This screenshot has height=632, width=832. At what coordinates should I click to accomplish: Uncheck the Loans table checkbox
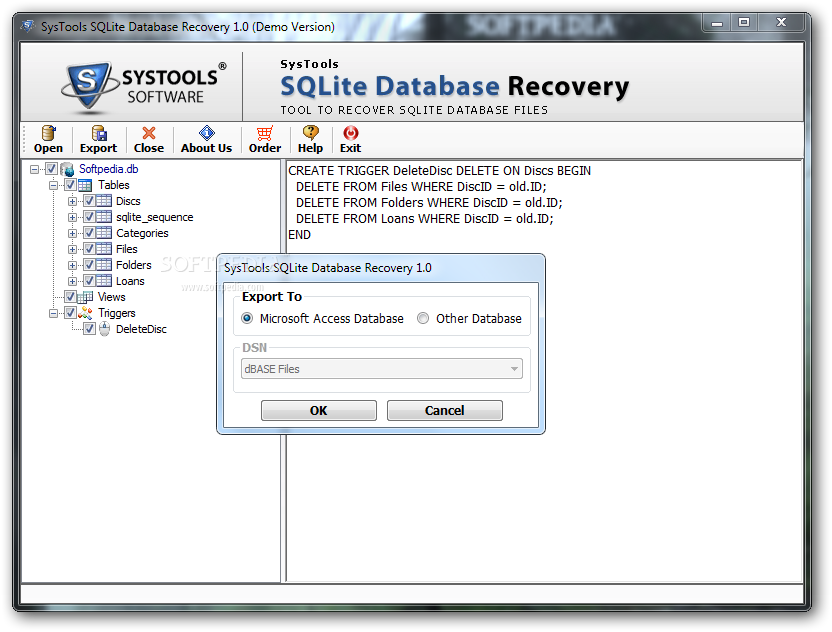pyautogui.click(x=89, y=280)
